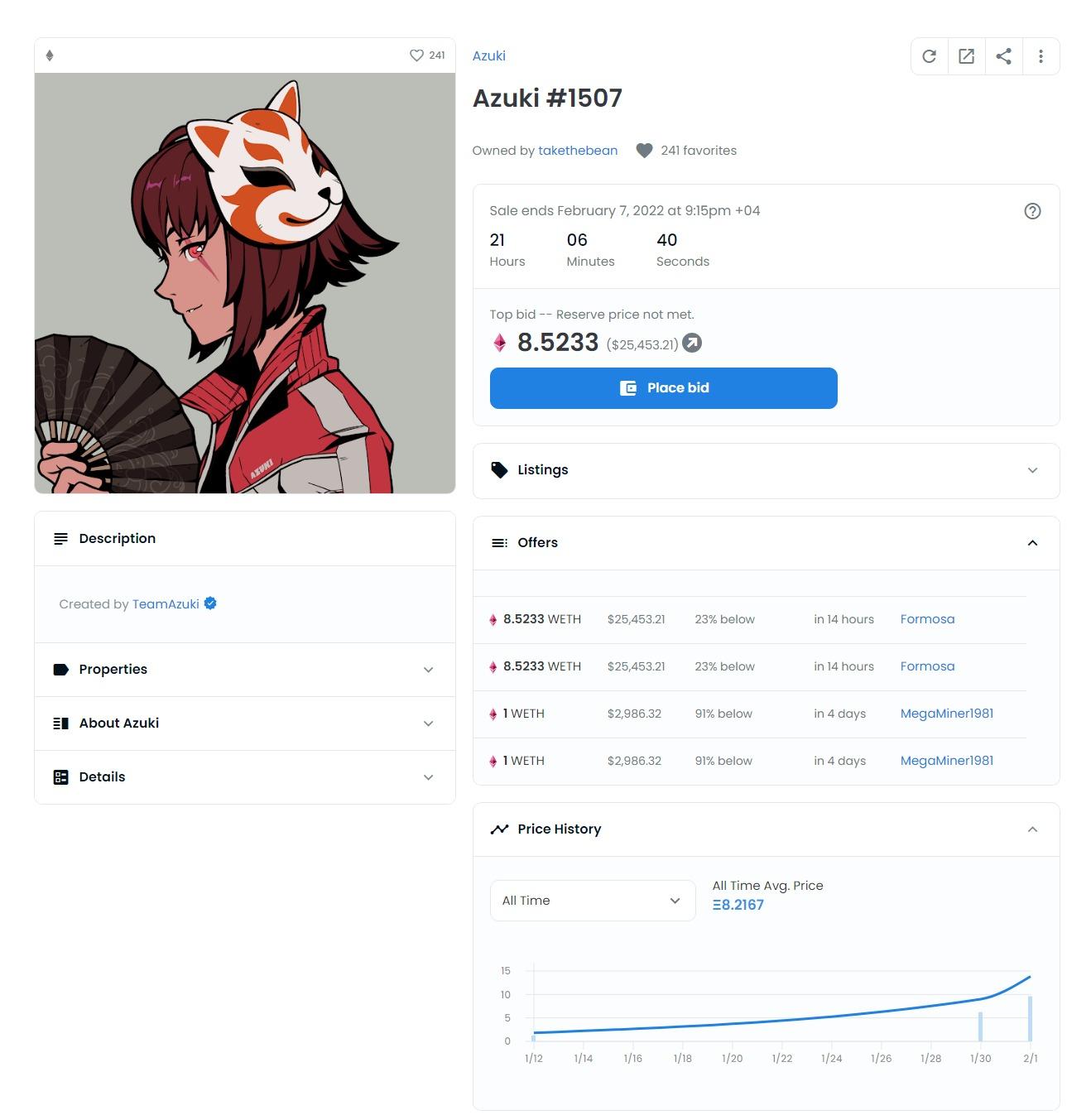Click the Azuki #1507 artwork image
Viewport: 1091px width, 1120px height.
tap(245, 283)
